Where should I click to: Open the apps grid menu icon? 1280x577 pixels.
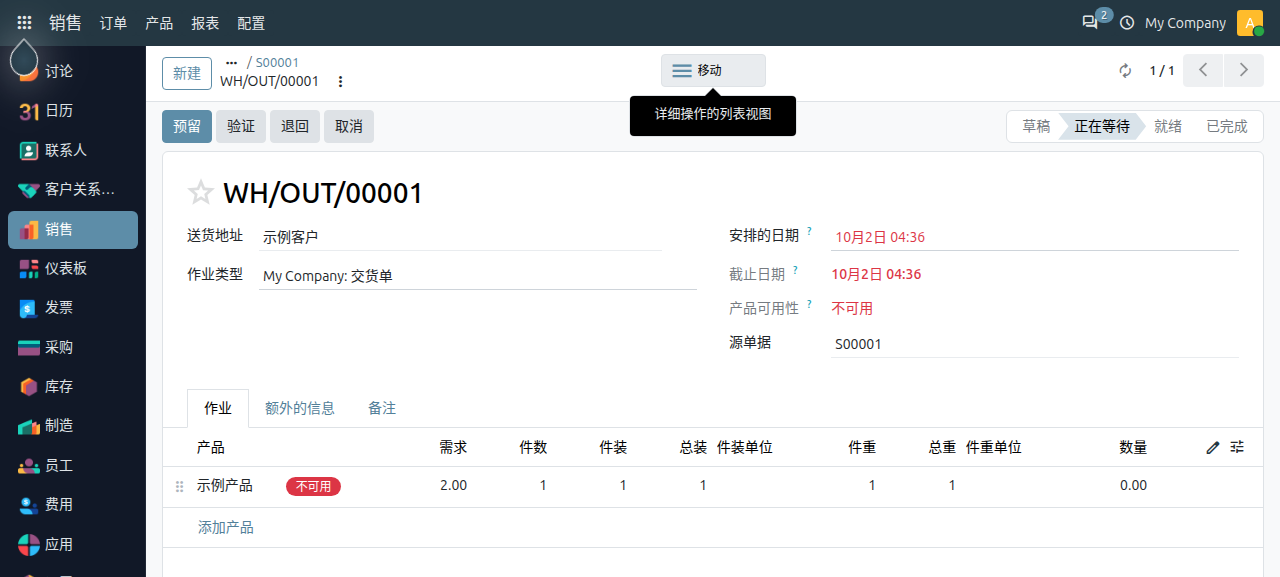pyautogui.click(x=24, y=23)
